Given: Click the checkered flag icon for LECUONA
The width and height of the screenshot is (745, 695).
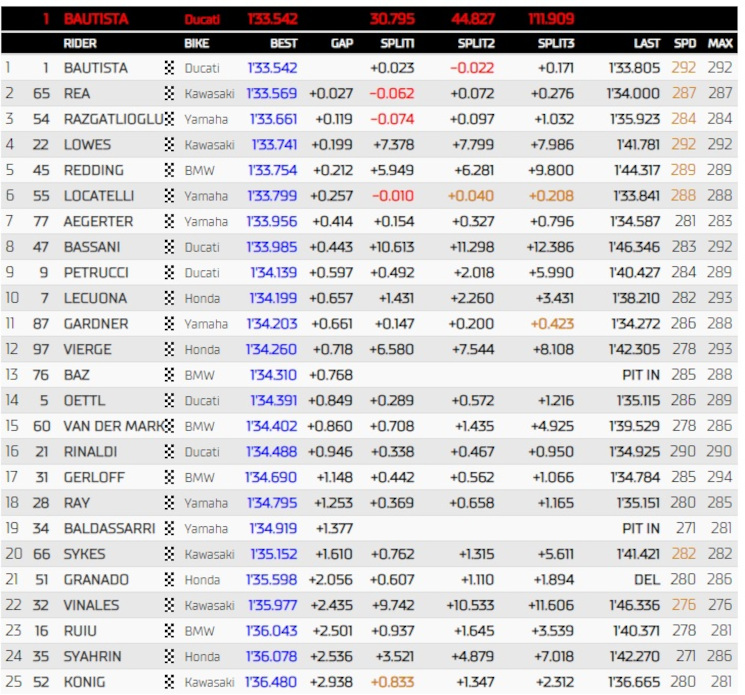Looking at the screenshot, I should pos(169,298).
